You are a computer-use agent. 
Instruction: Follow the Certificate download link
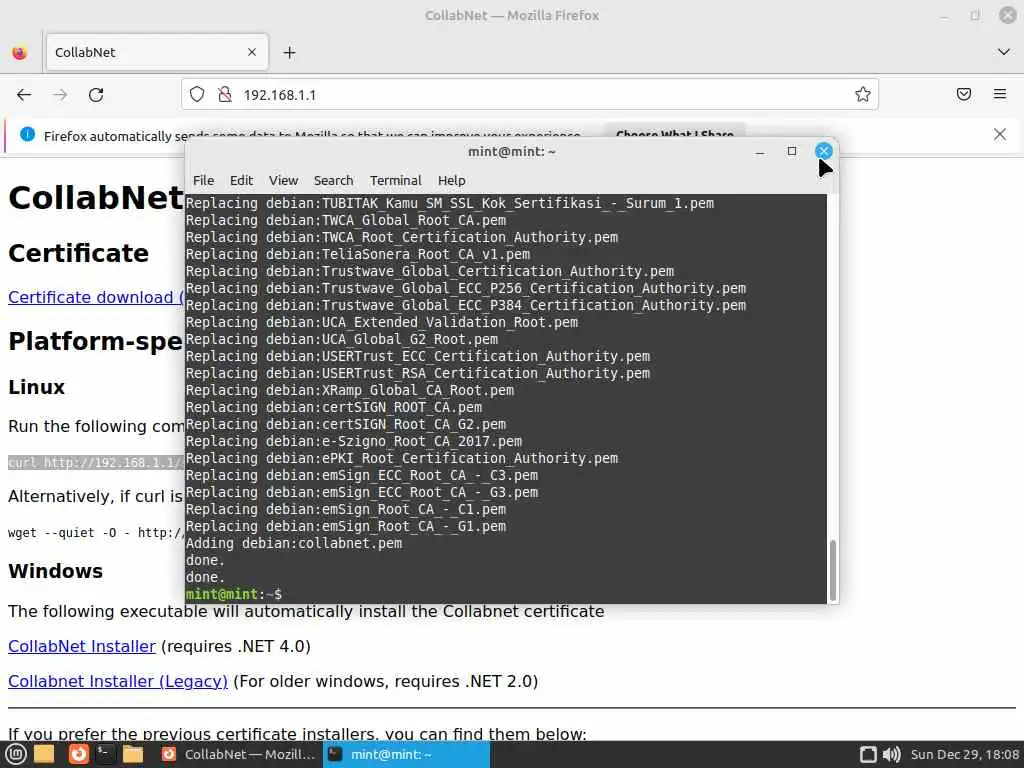point(96,297)
